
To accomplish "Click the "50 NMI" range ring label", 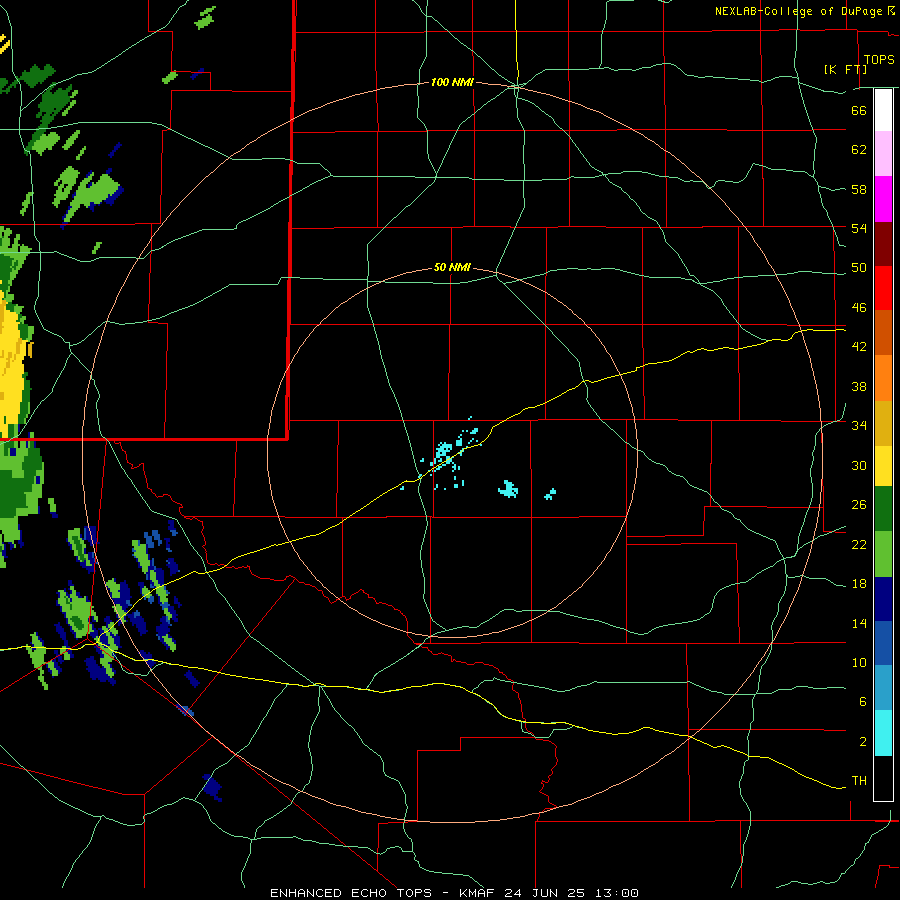I will point(452,267).
